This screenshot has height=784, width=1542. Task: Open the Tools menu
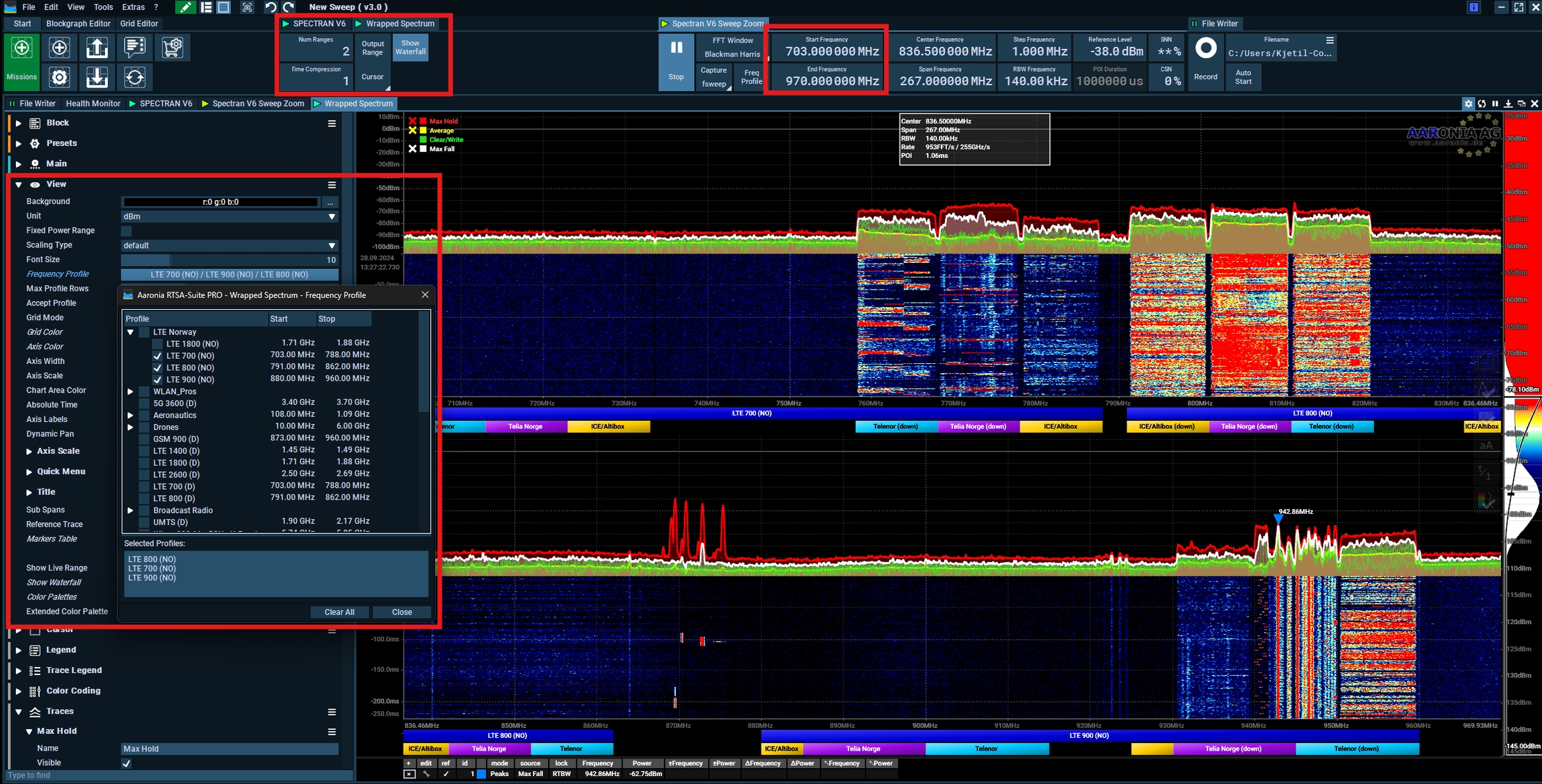coord(103,7)
